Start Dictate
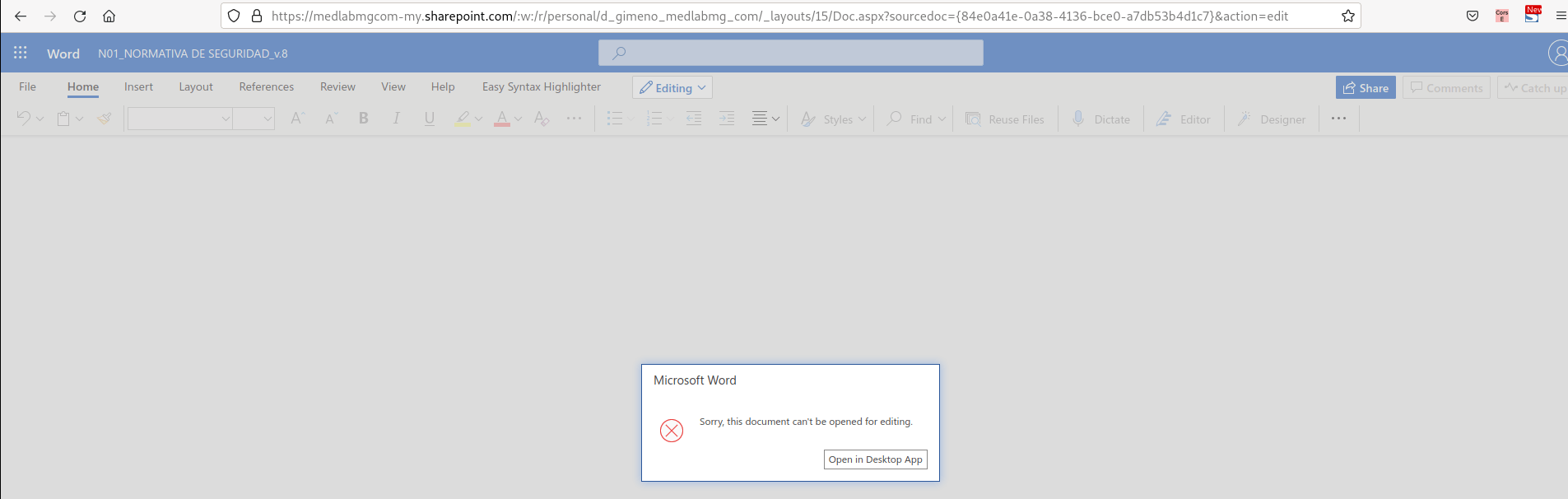Image resolution: width=1568 pixels, height=499 pixels. tap(1100, 119)
